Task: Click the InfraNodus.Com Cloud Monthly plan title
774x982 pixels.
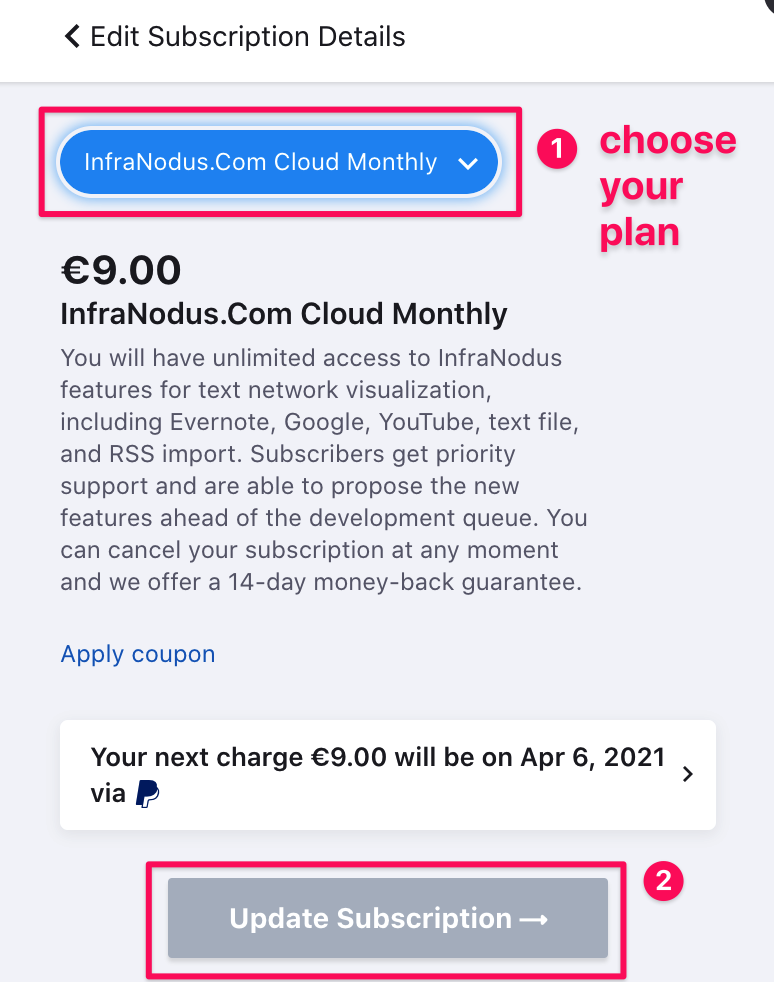Action: click(x=284, y=314)
